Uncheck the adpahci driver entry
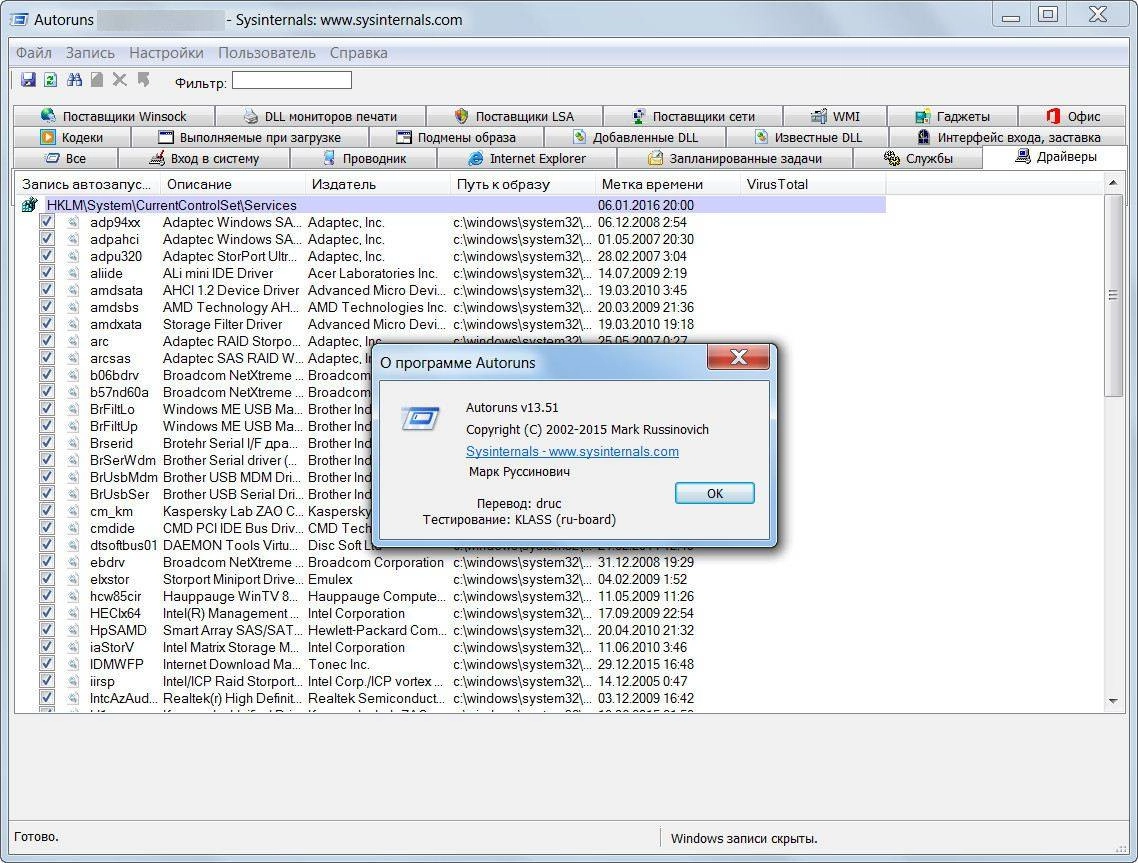Image resolution: width=1138 pixels, height=863 pixels. [x=46, y=239]
